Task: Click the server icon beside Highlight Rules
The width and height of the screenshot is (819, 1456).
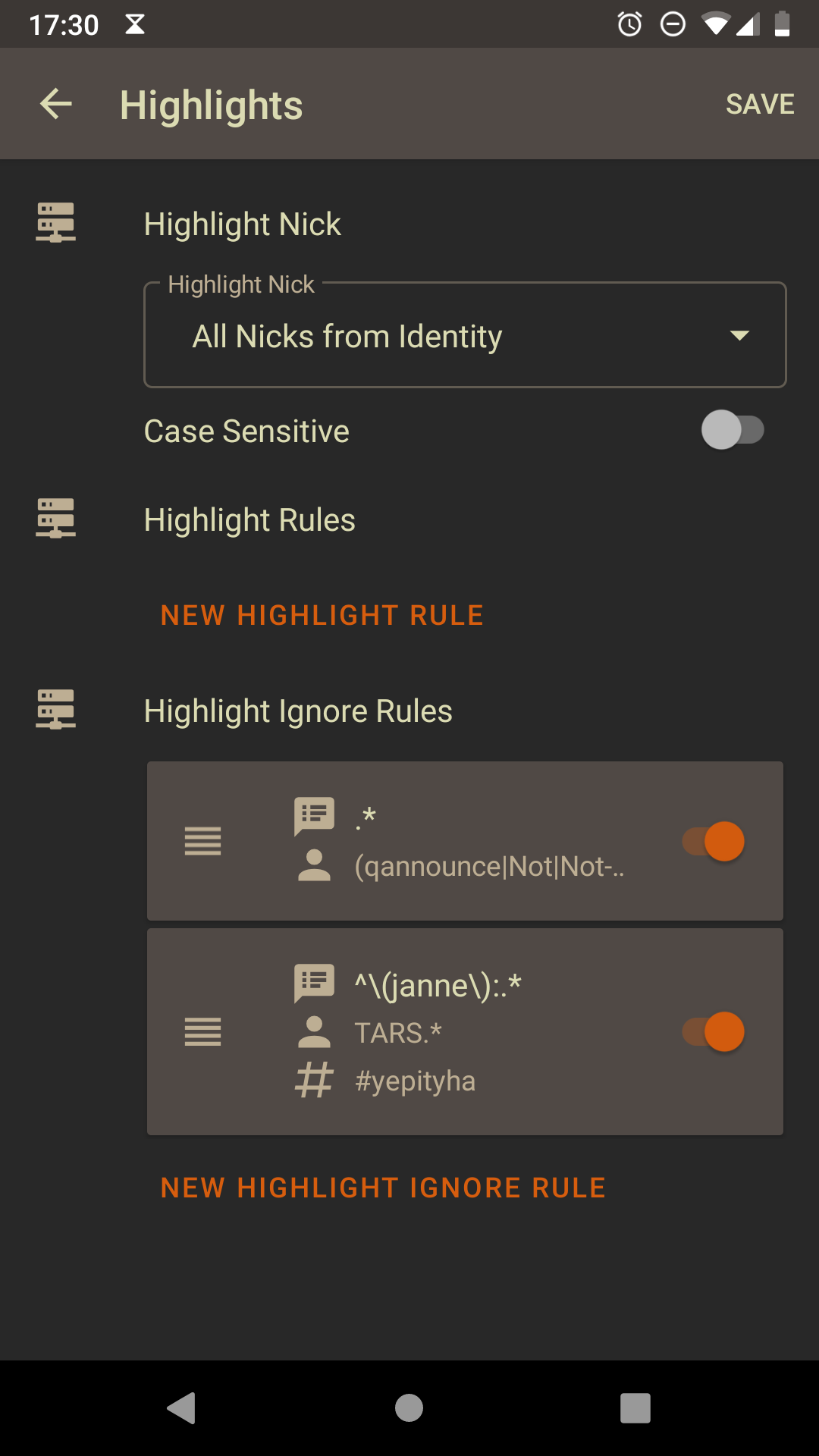Action: click(56, 519)
